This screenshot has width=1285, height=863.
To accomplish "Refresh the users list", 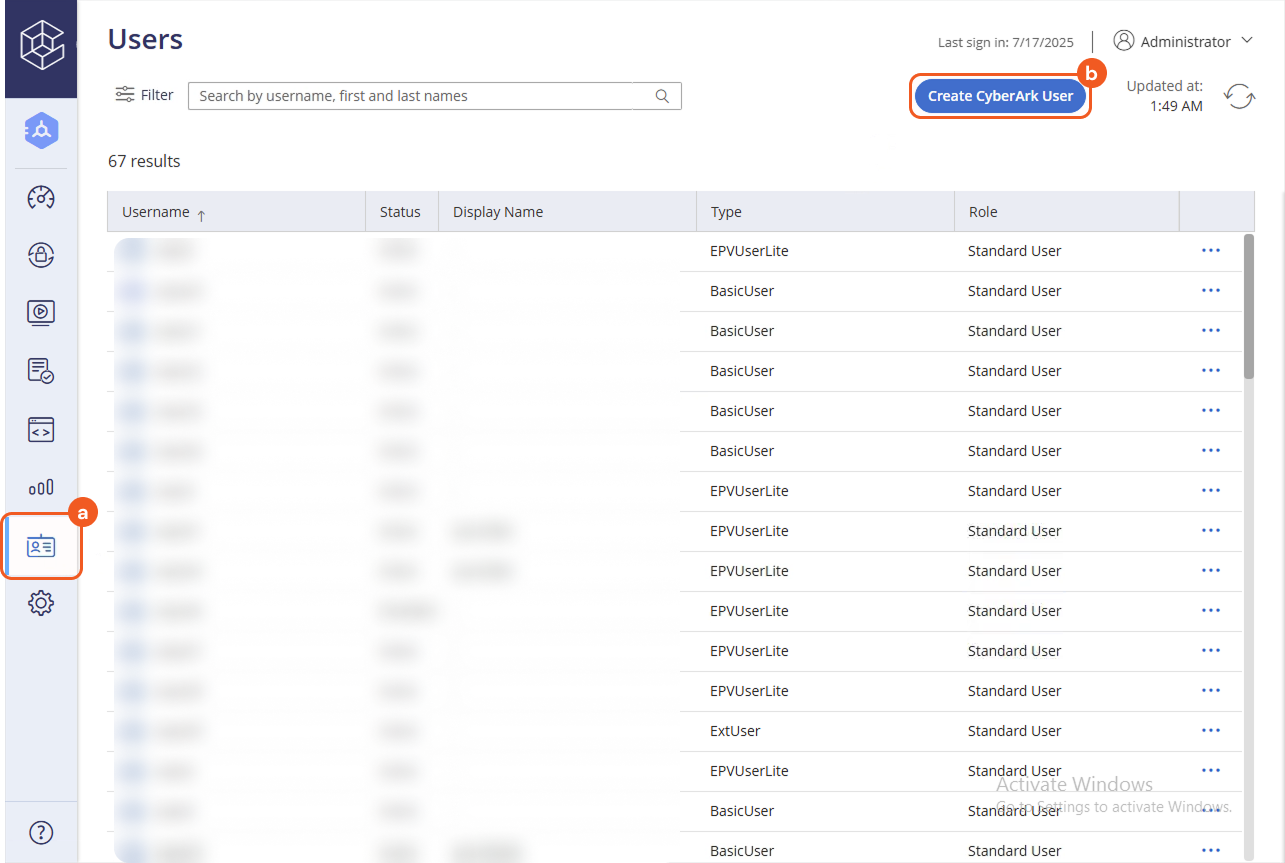I will tap(1239, 96).
